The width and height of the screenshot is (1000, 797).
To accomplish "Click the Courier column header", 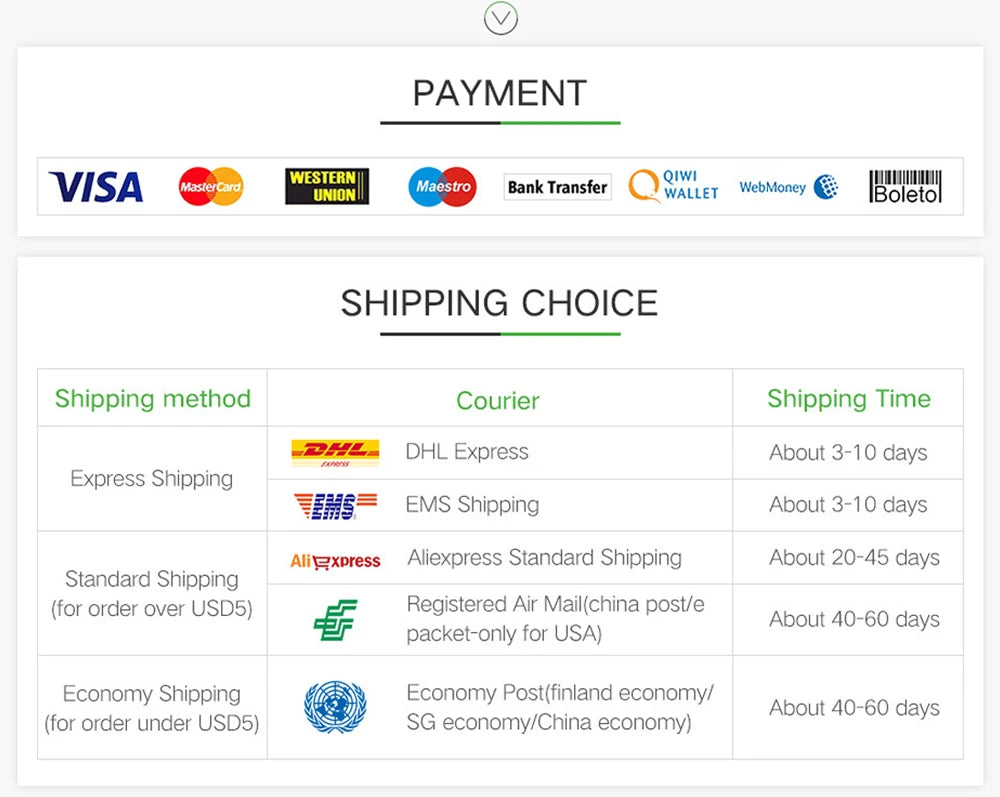I will pyautogui.click(x=498, y=400).
